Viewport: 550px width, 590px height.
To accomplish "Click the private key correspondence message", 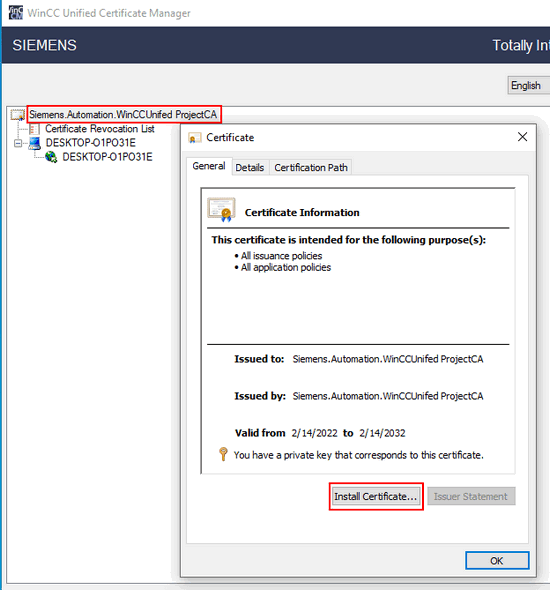I will [359, 455].
